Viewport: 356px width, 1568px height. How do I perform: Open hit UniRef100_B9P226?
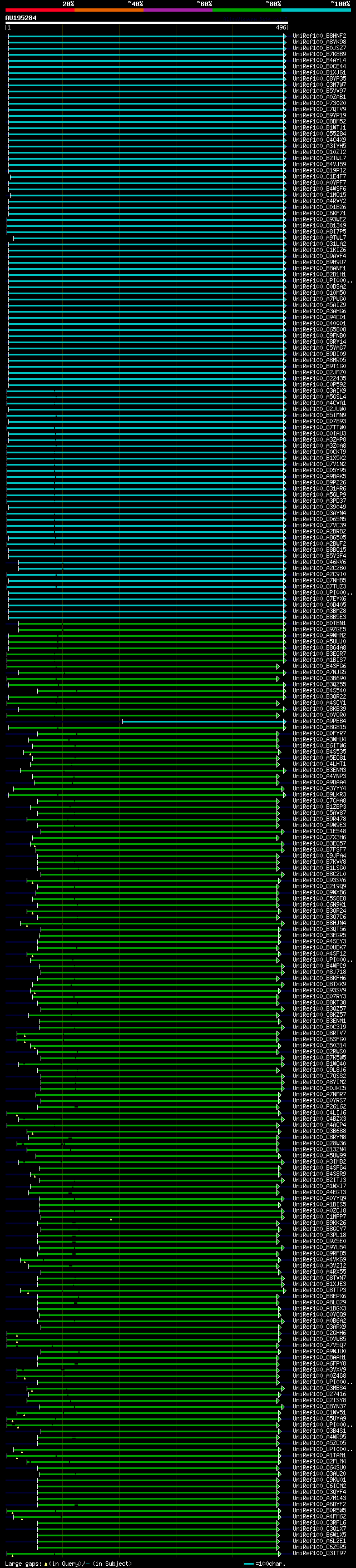(x=319, y=483)
